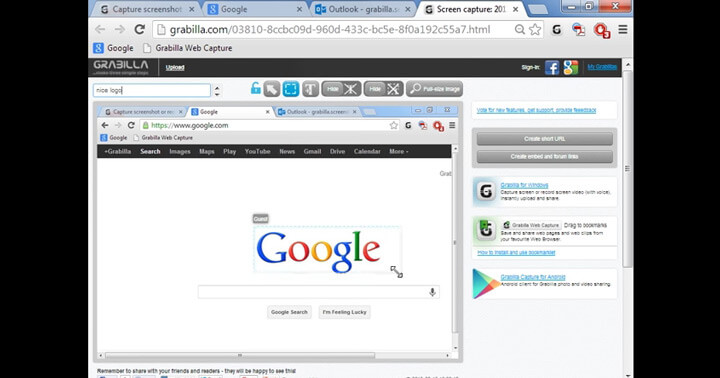720x378 pixels.
Task: Open the Grabilla Web Capture bookmark
Action: point(187,48)
